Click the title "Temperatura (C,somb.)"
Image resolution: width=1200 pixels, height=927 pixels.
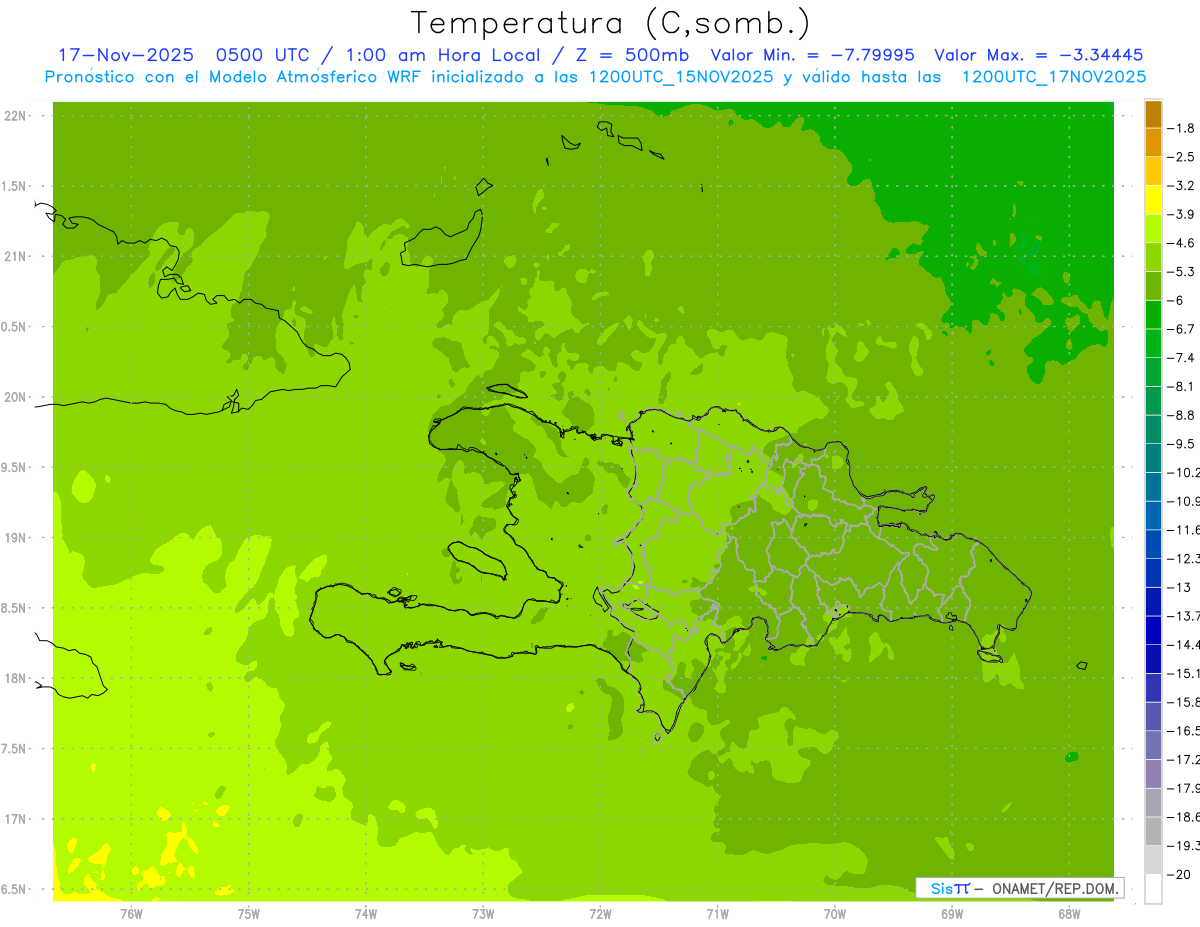click(611, 23)
